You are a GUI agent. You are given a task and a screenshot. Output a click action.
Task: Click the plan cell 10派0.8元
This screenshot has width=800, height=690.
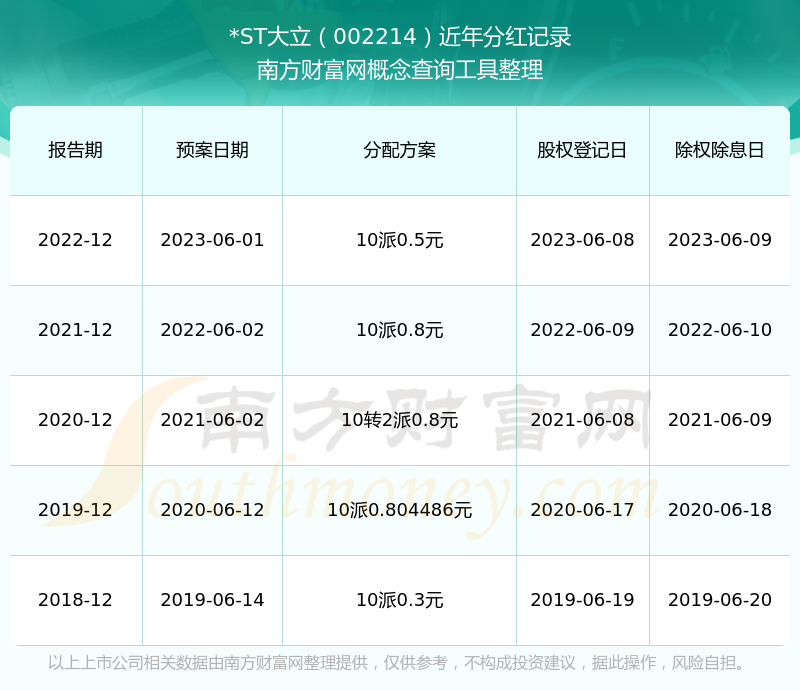click(399, 330)
